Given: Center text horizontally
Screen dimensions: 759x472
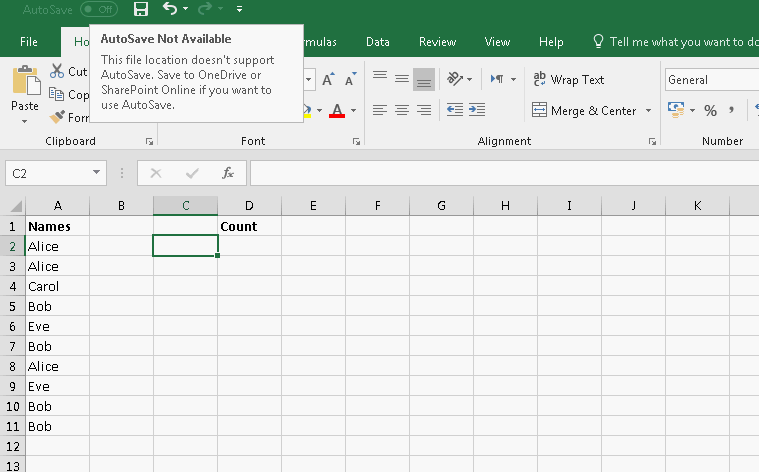Looking at the screenshot, I should pyautogui.click(x=402, y=110).
